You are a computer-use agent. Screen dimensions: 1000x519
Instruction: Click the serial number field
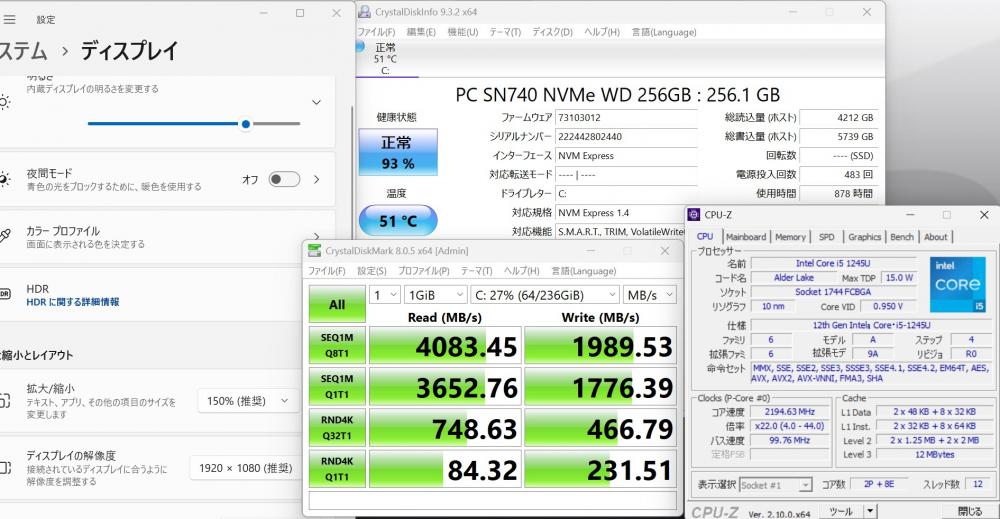click(x=626, y=136)
